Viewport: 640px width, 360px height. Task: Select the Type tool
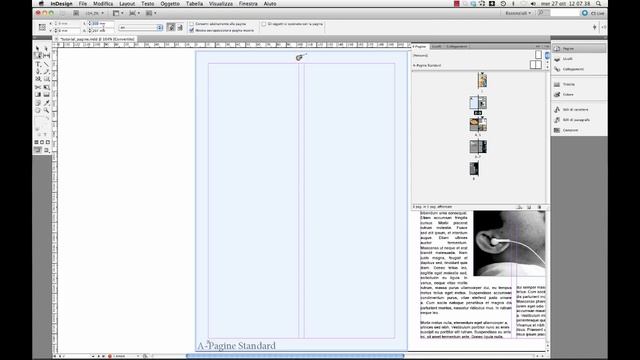point(38,64)
